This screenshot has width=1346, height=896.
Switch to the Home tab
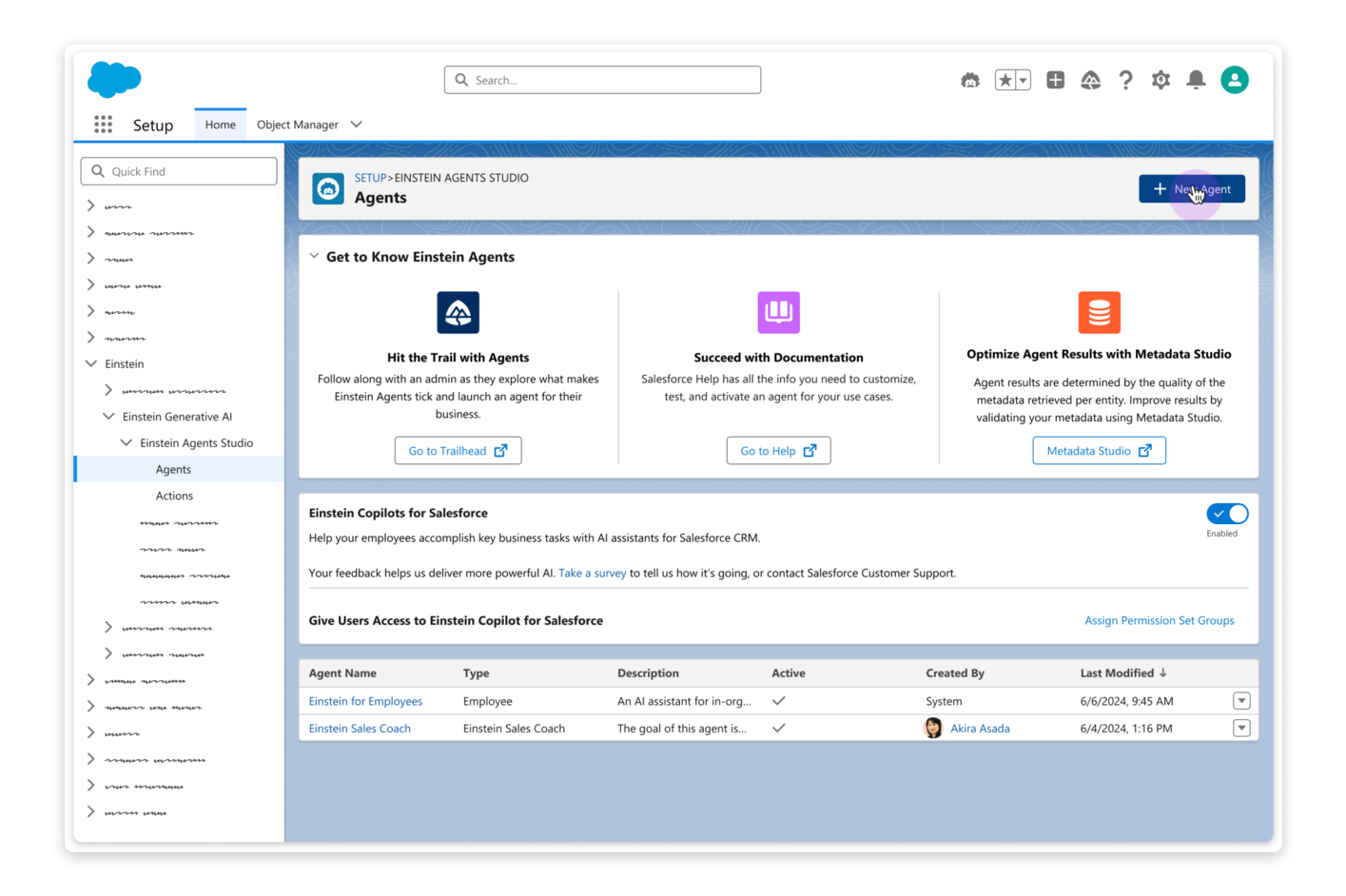click(x=220, y=125)
